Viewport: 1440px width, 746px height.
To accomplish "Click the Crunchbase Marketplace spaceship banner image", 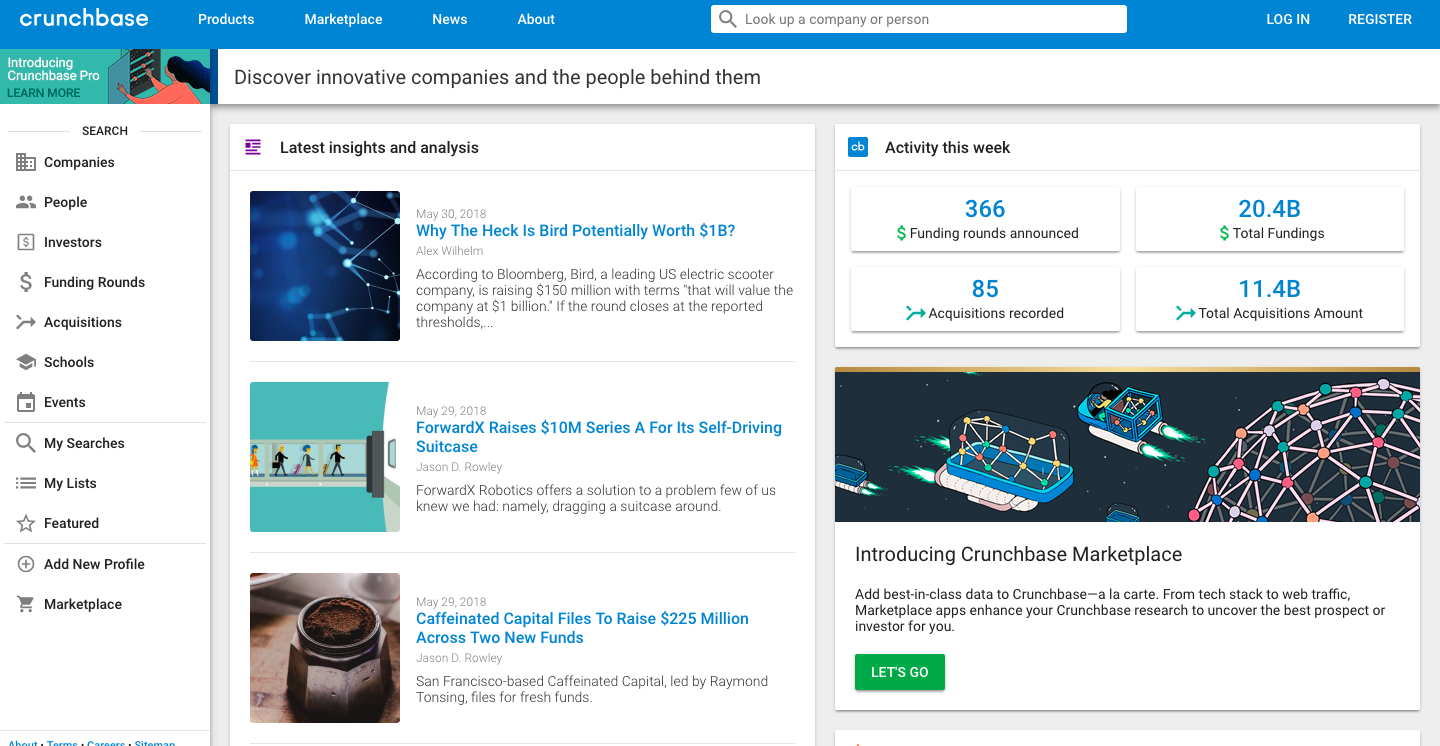I will pos(1127,445).
